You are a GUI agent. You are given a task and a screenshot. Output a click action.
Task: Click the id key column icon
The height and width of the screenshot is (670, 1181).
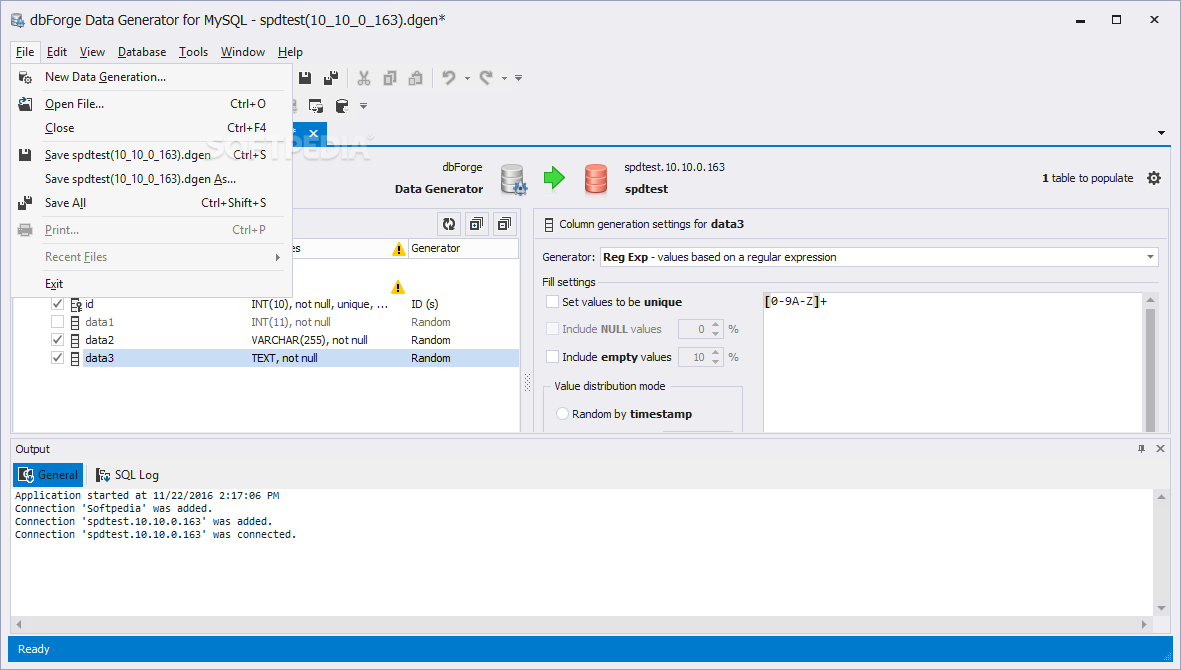[x=75, y=304]
